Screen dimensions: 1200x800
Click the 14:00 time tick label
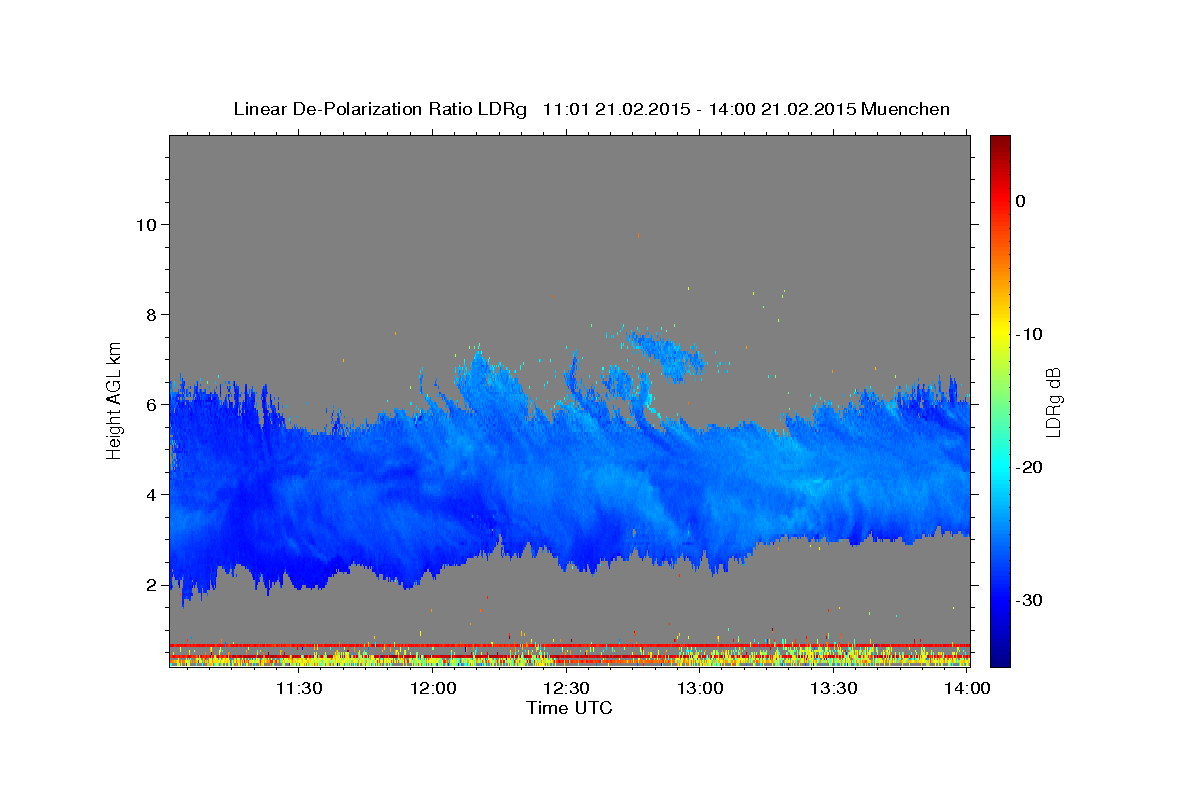[967, 688]
